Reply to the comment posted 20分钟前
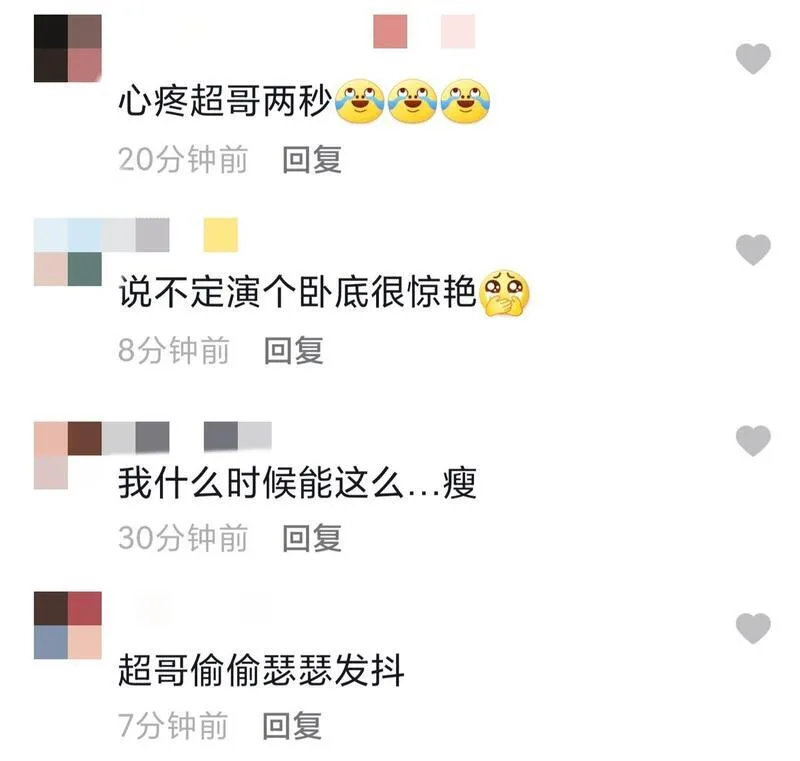The height and width of the screenshot is (761, 800). coord(312,160)
